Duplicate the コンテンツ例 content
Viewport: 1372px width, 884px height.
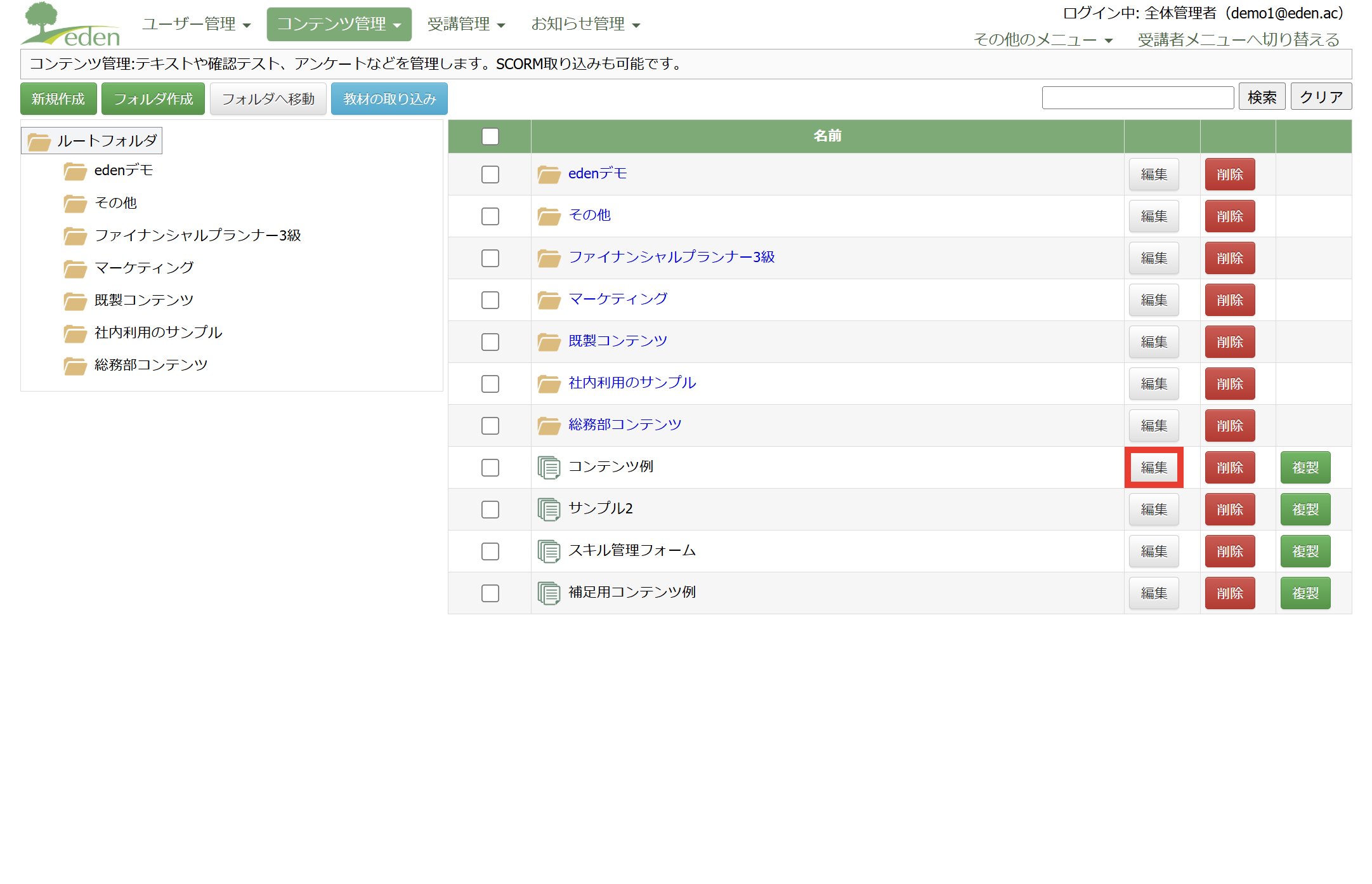point(1305,468)
